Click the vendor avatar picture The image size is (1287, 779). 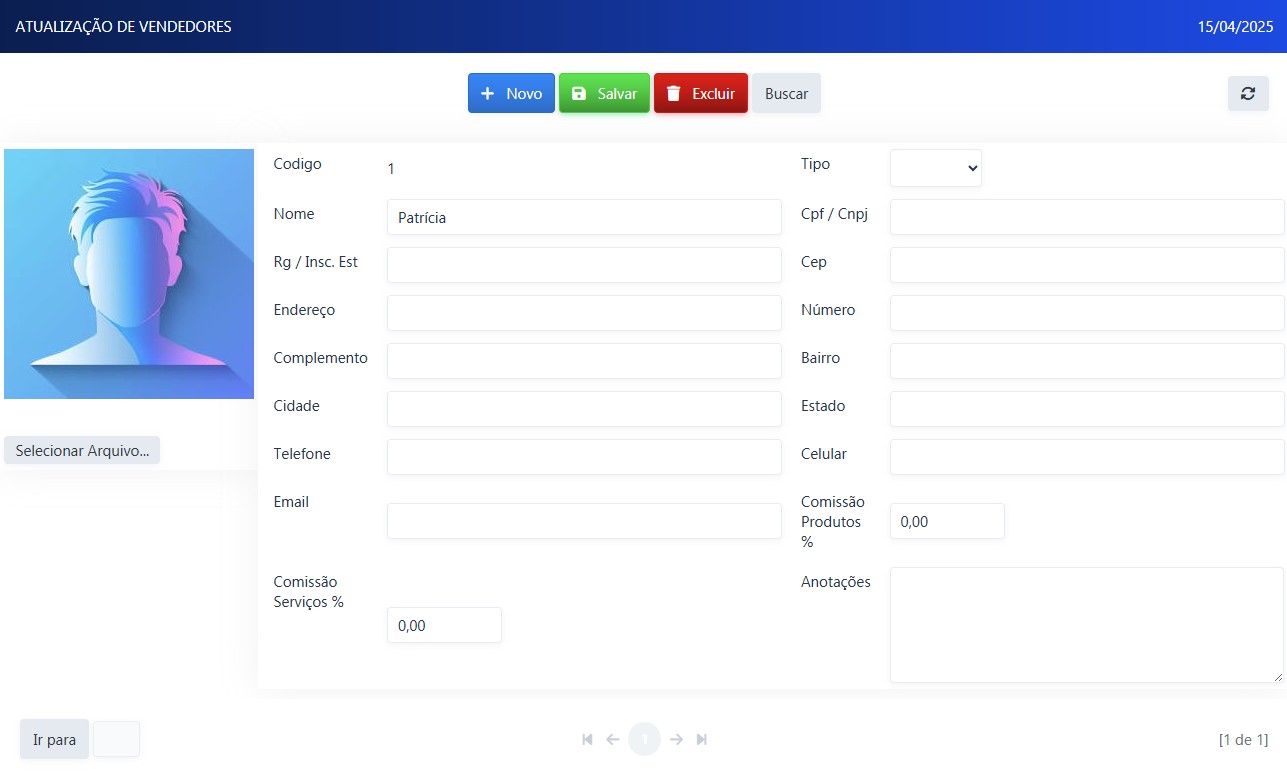click(x=129, y=274)
